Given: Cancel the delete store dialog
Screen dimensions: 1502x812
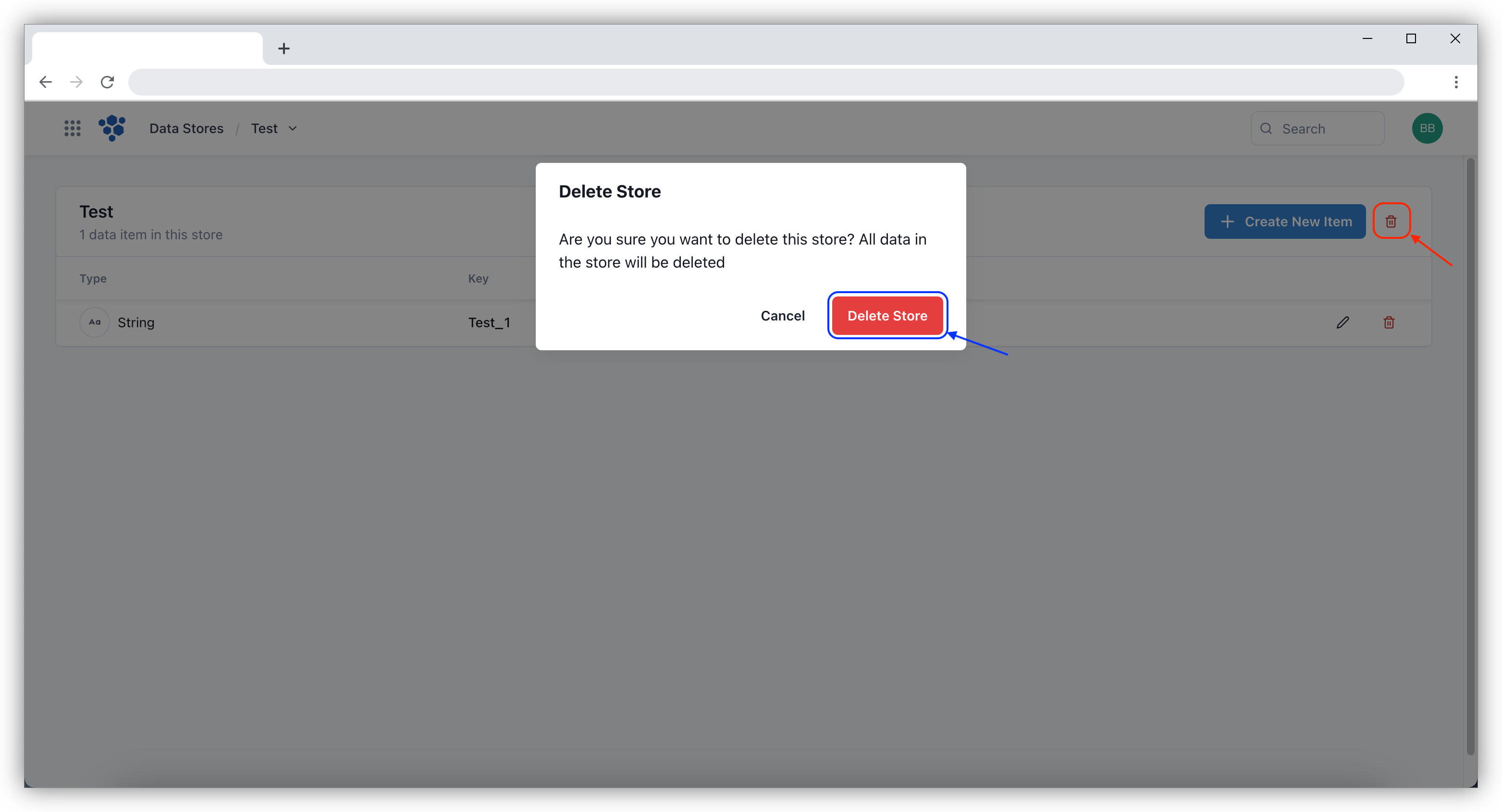Looking at the screenshot, I should tap(783, 315).
